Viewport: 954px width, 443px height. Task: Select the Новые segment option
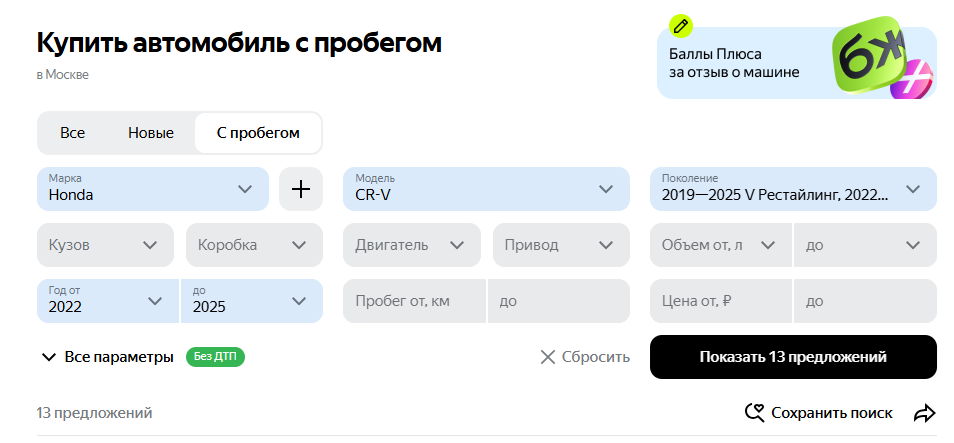(x=151, y=133)
